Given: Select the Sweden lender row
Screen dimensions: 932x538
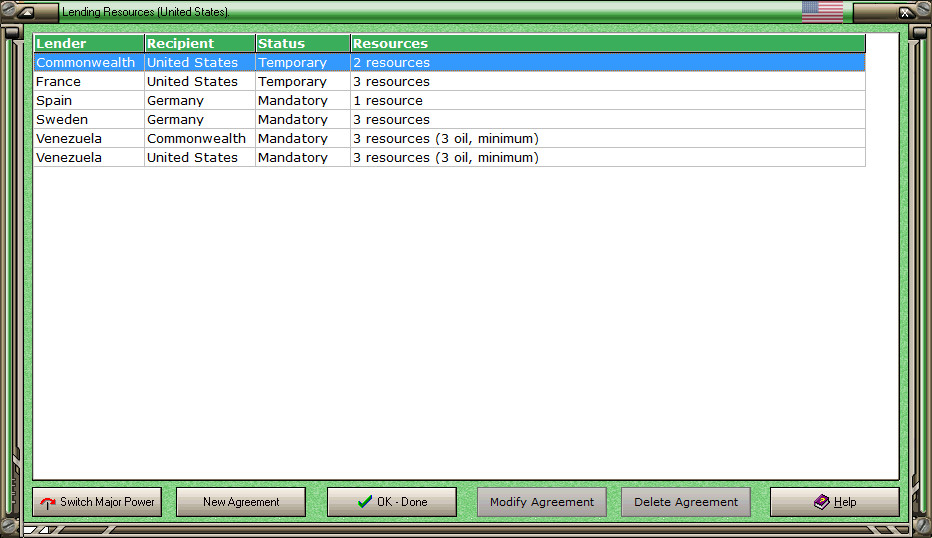Looking at the screenshot, I should (449, 119).
